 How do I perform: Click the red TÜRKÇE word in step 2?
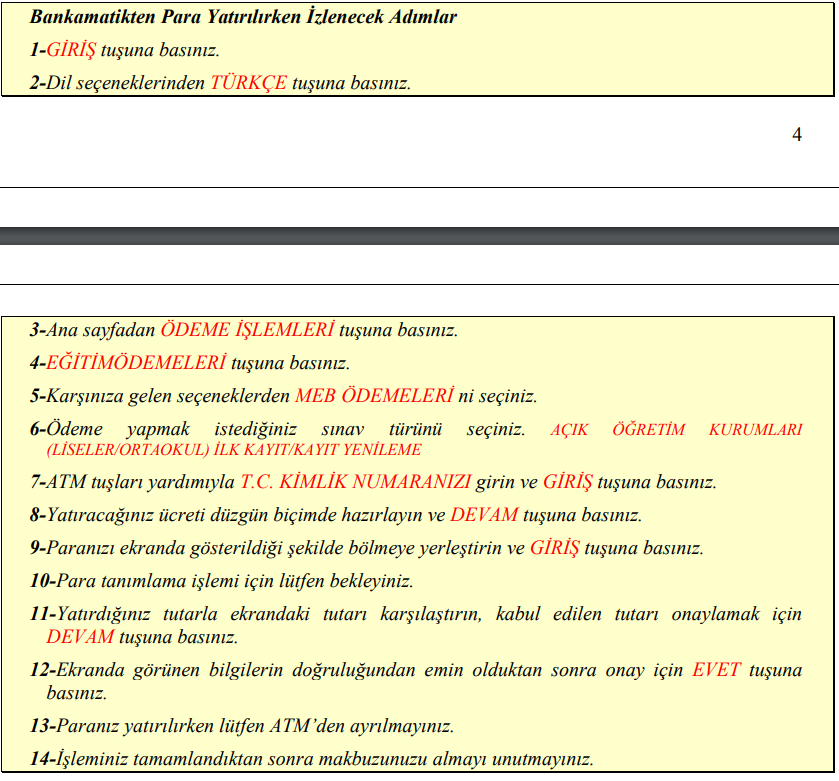tap(248, 83)
